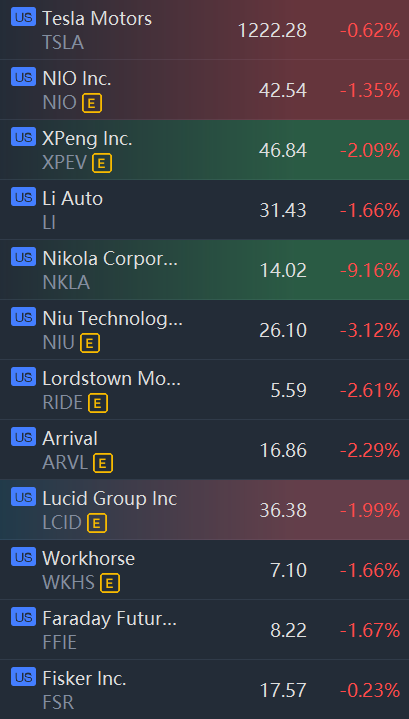Screen dimensions: 409x719
Task: Click the E badge next to RIDE ticker
Action: click(x=98, y=404)
